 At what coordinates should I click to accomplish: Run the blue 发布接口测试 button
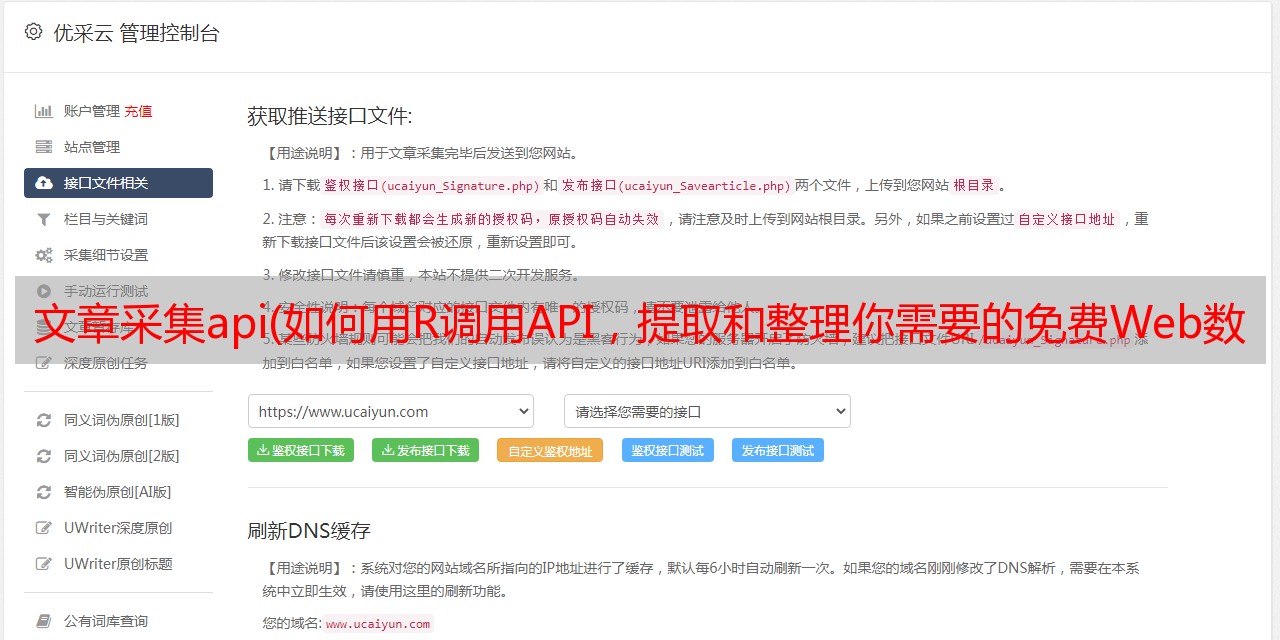tap(777, 451)
